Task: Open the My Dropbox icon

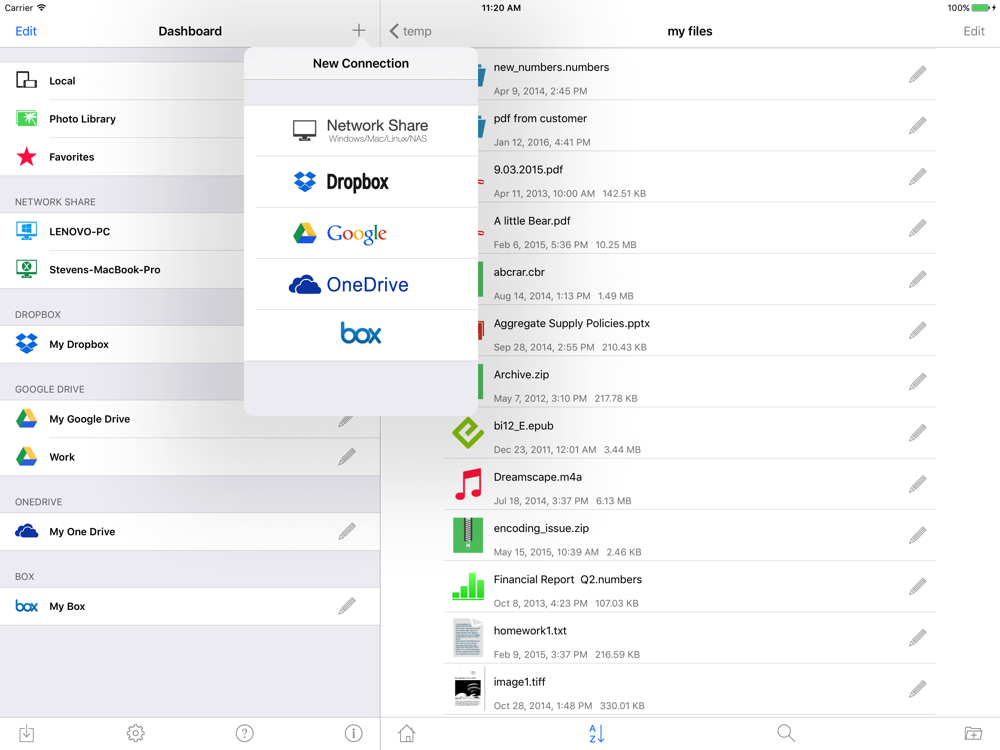Action: pyautogui.click(x=26, y=344)
